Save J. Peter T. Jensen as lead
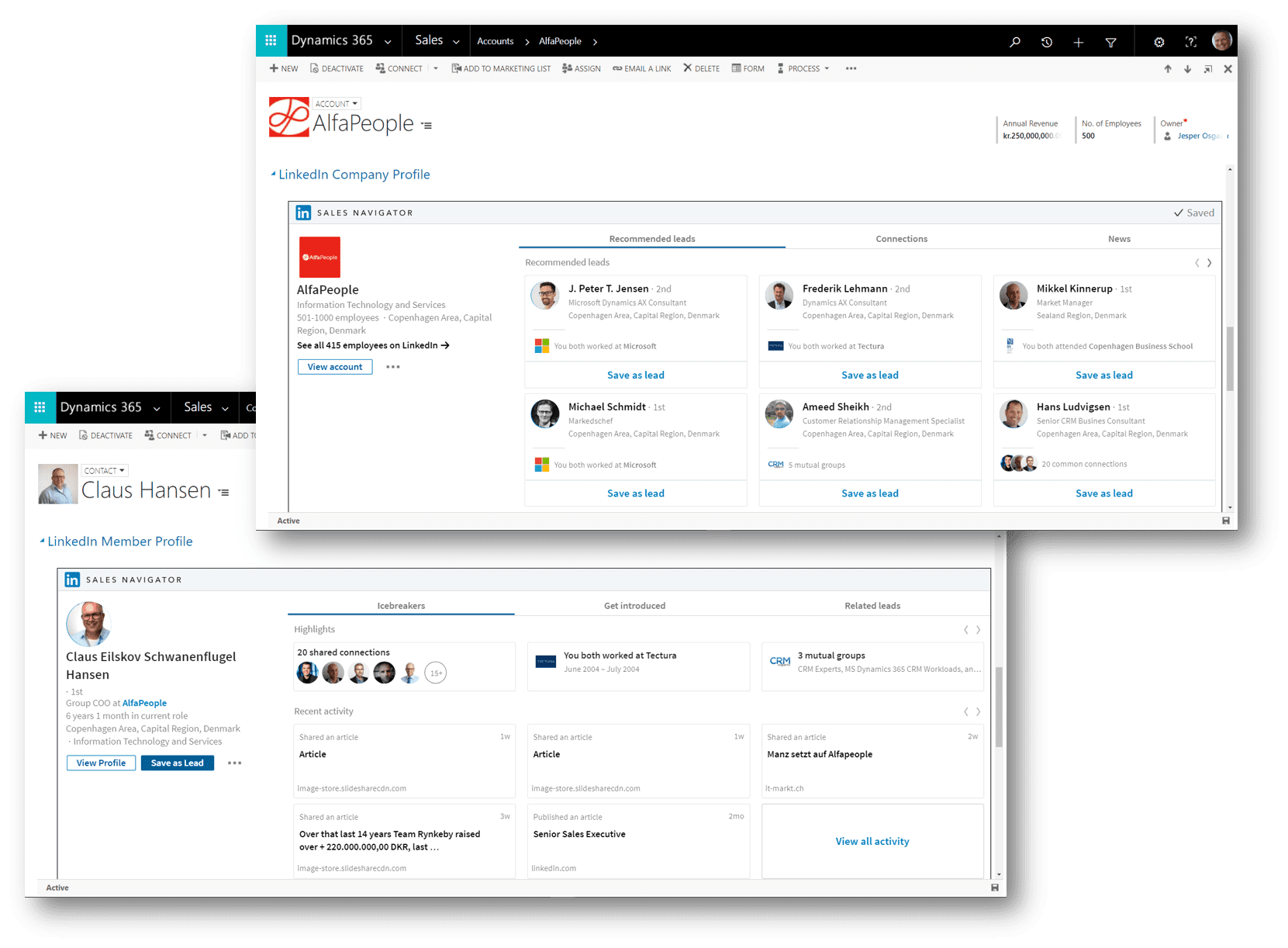 click(x=636, y=375)
